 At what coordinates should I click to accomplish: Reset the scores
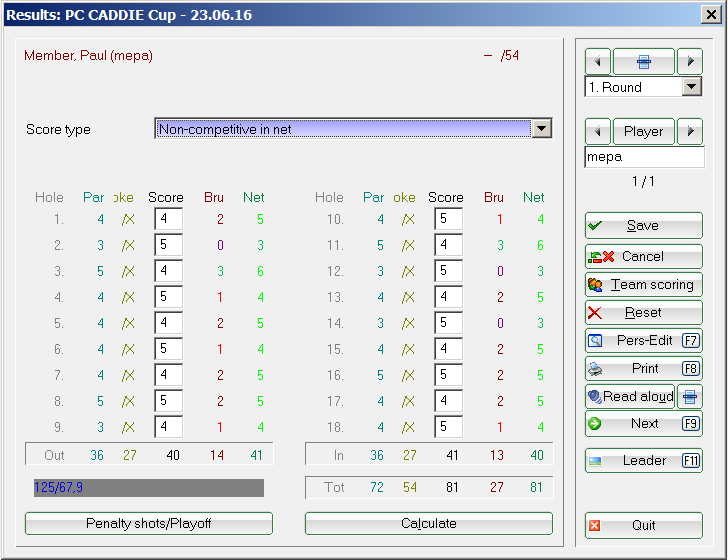tap(644, 313)
